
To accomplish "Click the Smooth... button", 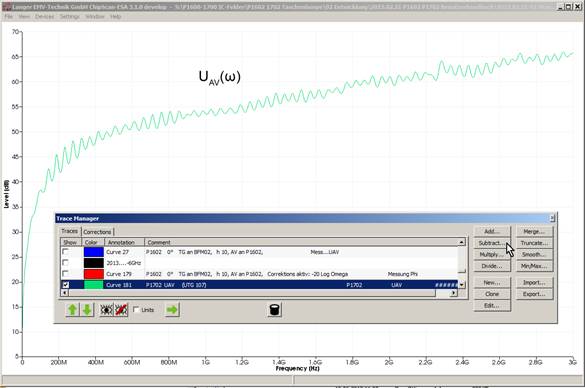I will pos(534,254).
